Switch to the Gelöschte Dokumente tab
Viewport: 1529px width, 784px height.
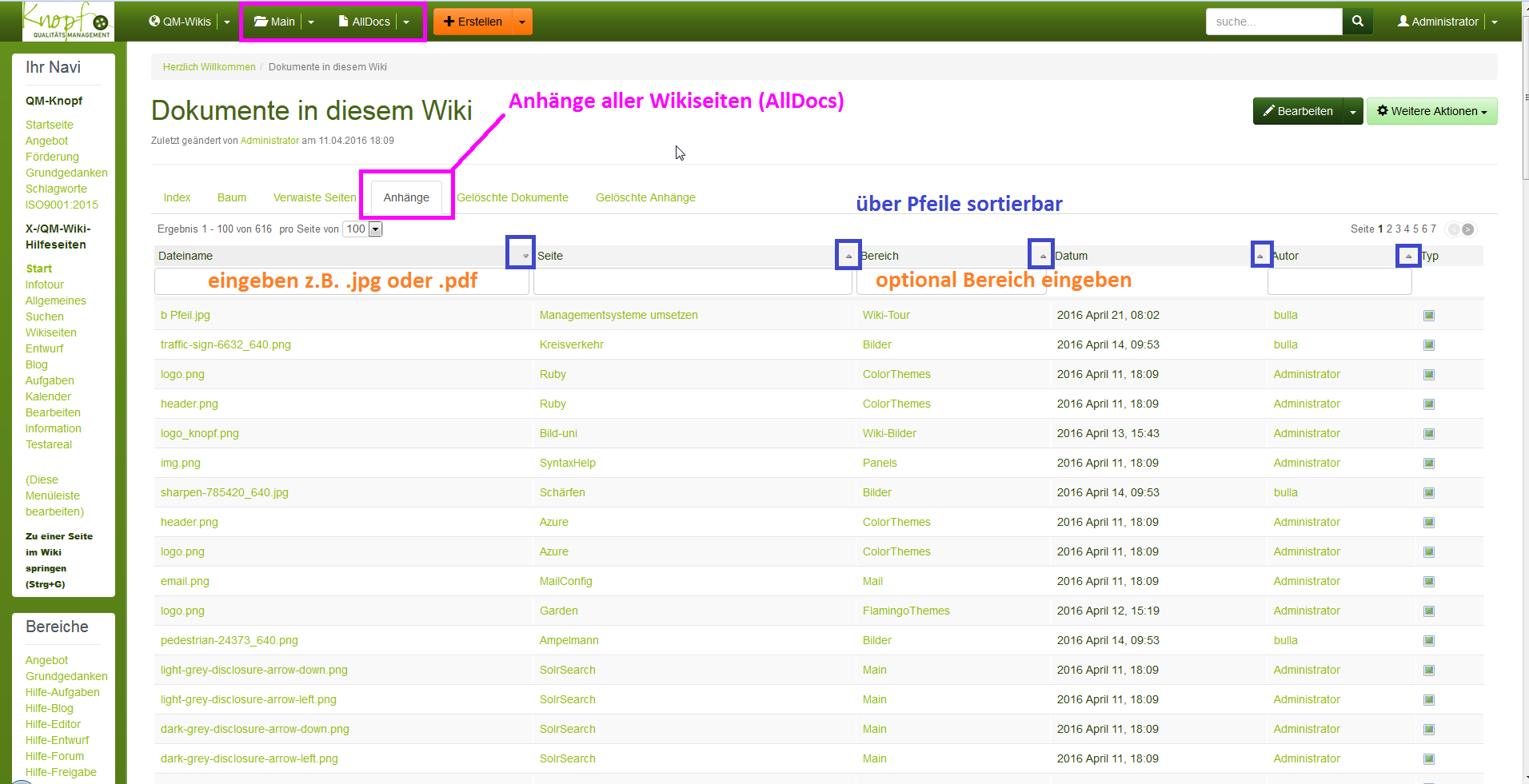coord(513,197)
